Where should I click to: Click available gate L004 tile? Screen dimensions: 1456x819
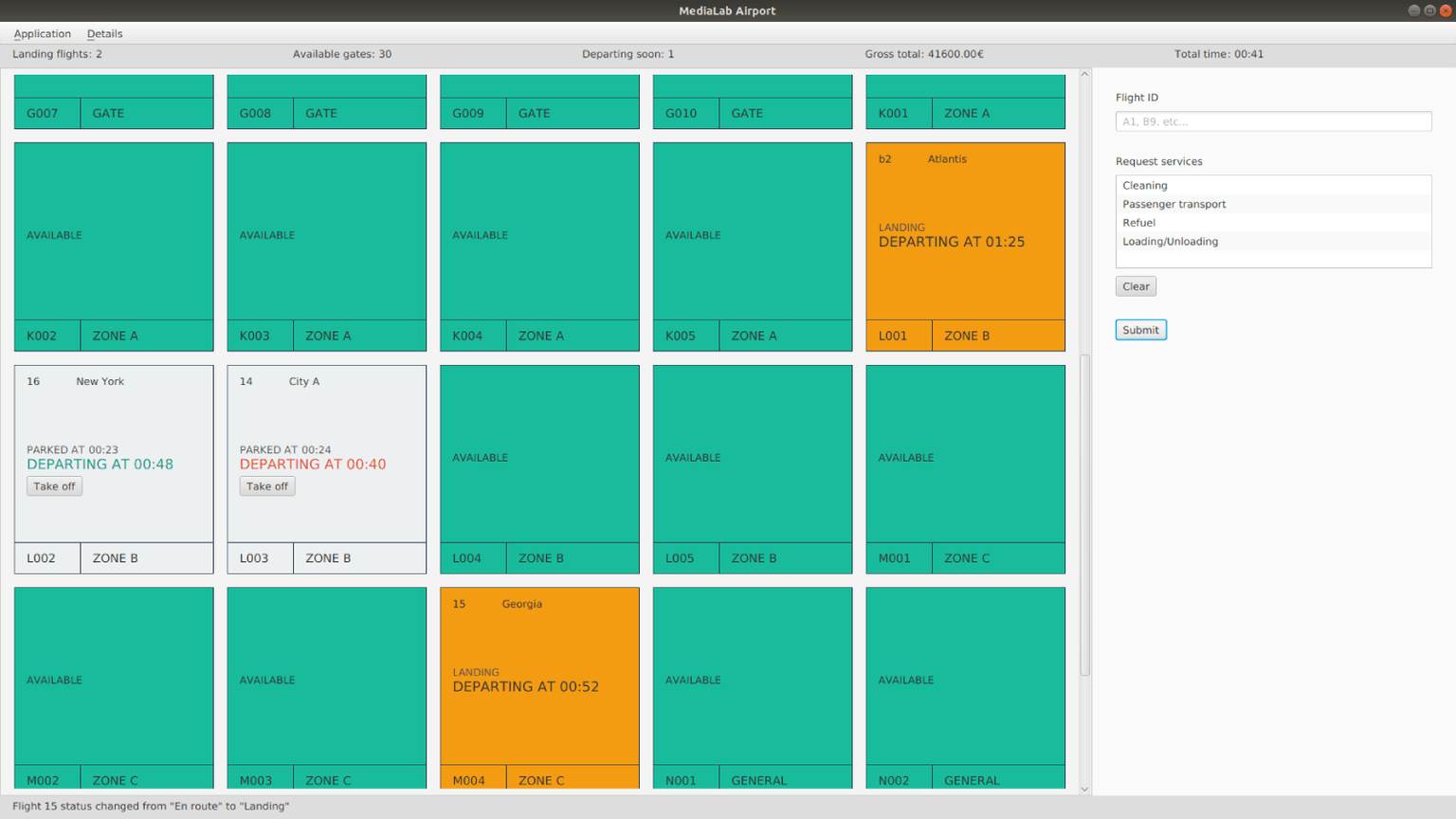click(539, 469)
